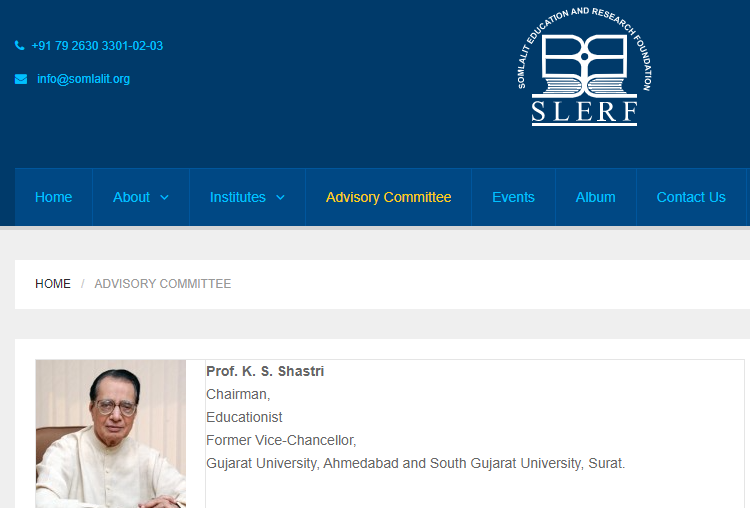Image resolution: width=750 pixels, height=508 pixels.
Task: Open the Home menu item
Action: pyautogui.click(x=54, y=197)
